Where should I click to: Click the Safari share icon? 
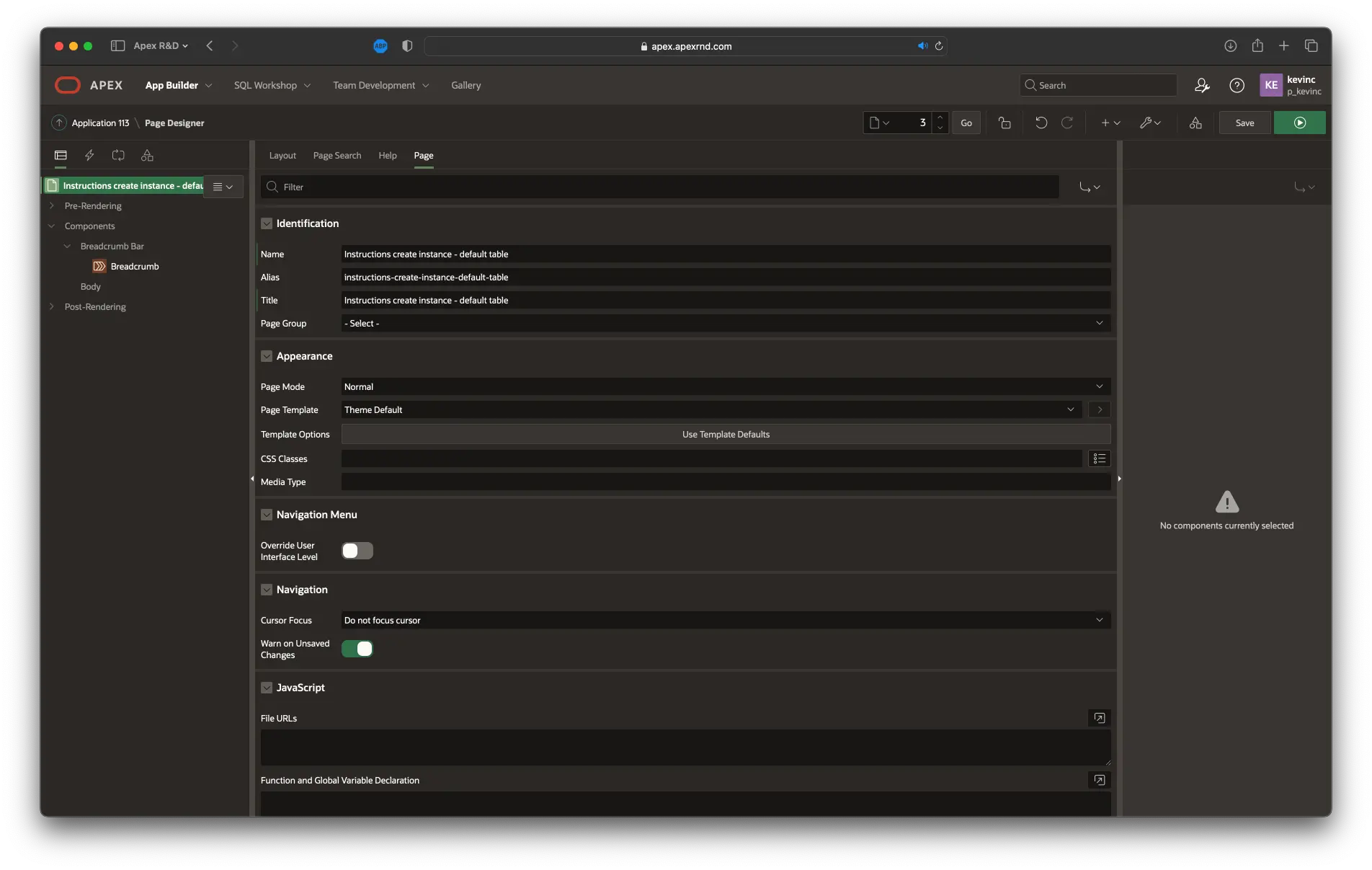[x=1257, y=45]
